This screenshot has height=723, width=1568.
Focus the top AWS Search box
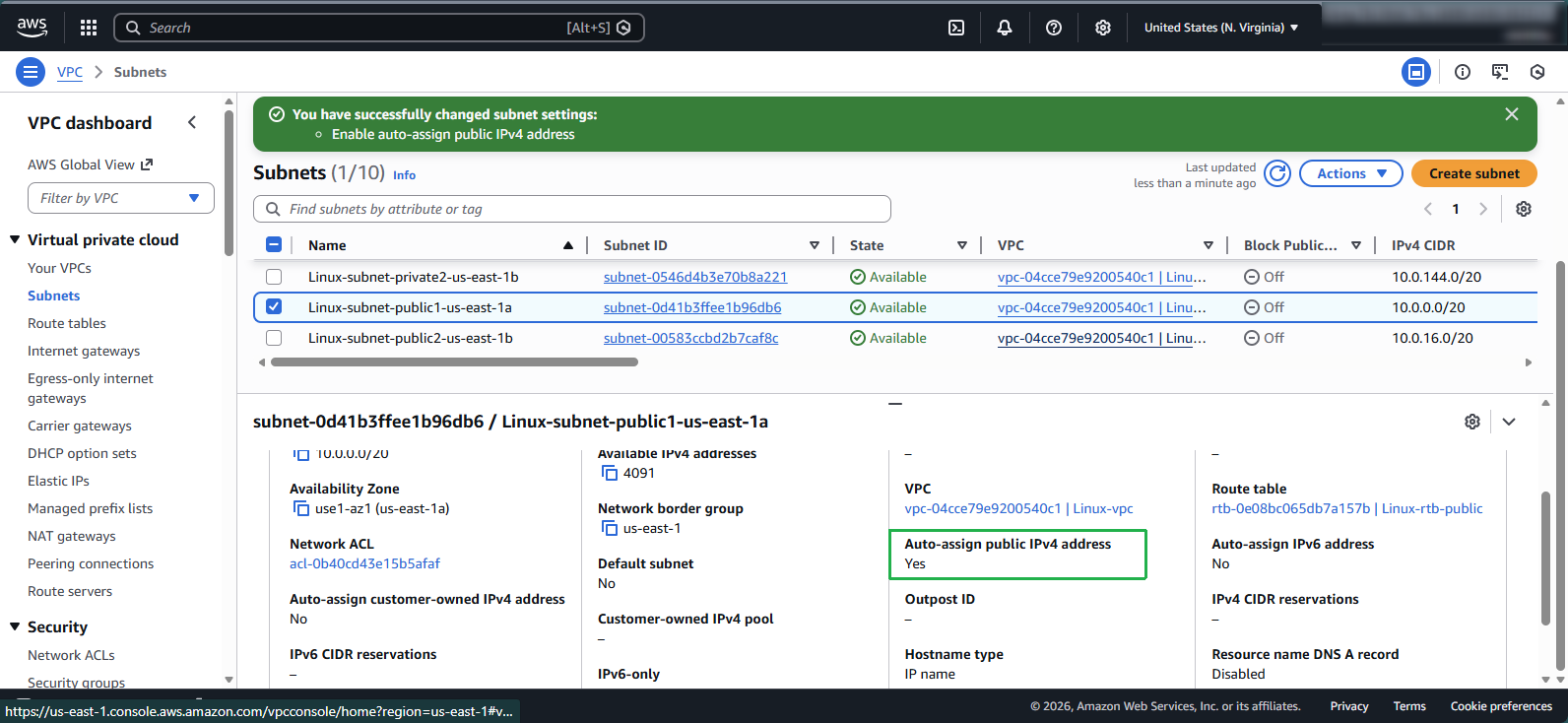(x=379, y=28)
